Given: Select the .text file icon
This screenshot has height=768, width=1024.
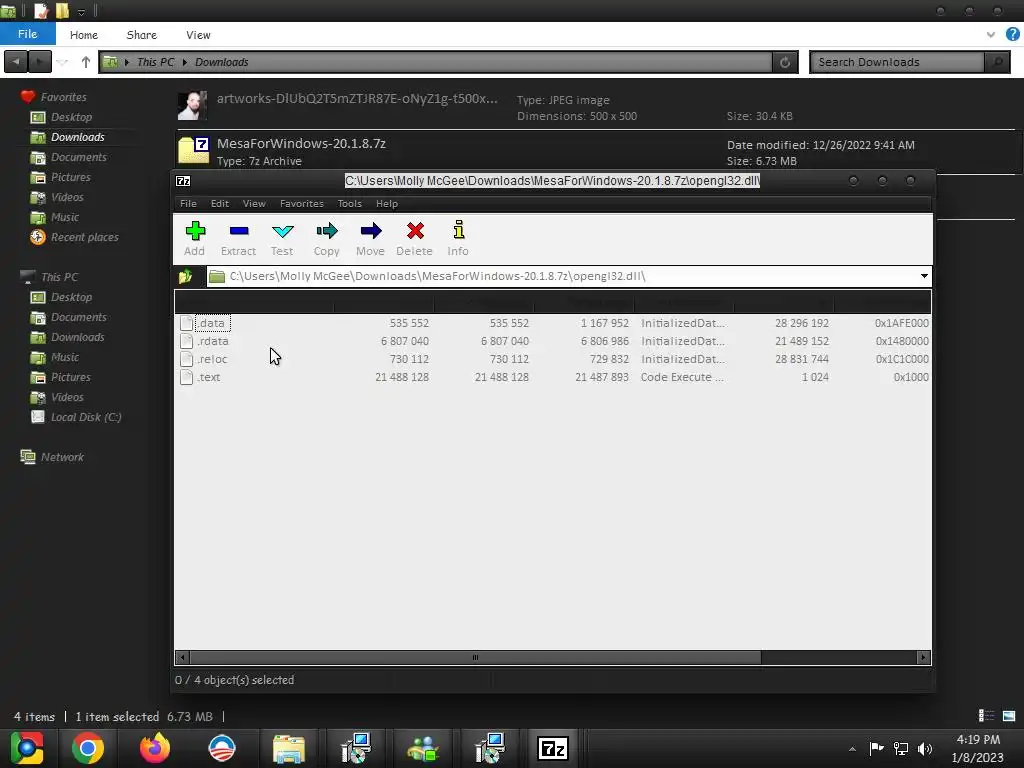Looking at the screenshot, I should (x=187, y=377).
